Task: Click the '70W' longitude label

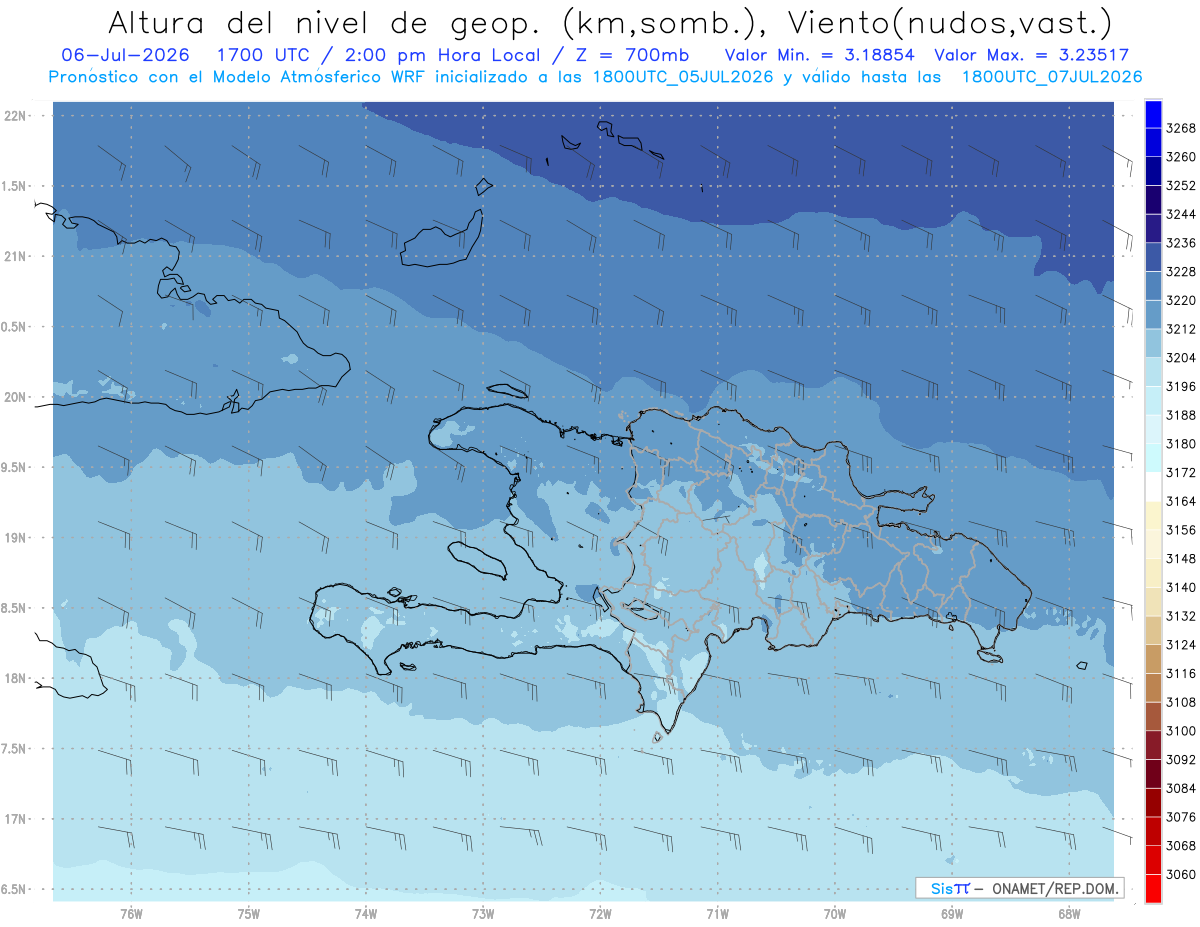Action: click(x=835, y=914)
